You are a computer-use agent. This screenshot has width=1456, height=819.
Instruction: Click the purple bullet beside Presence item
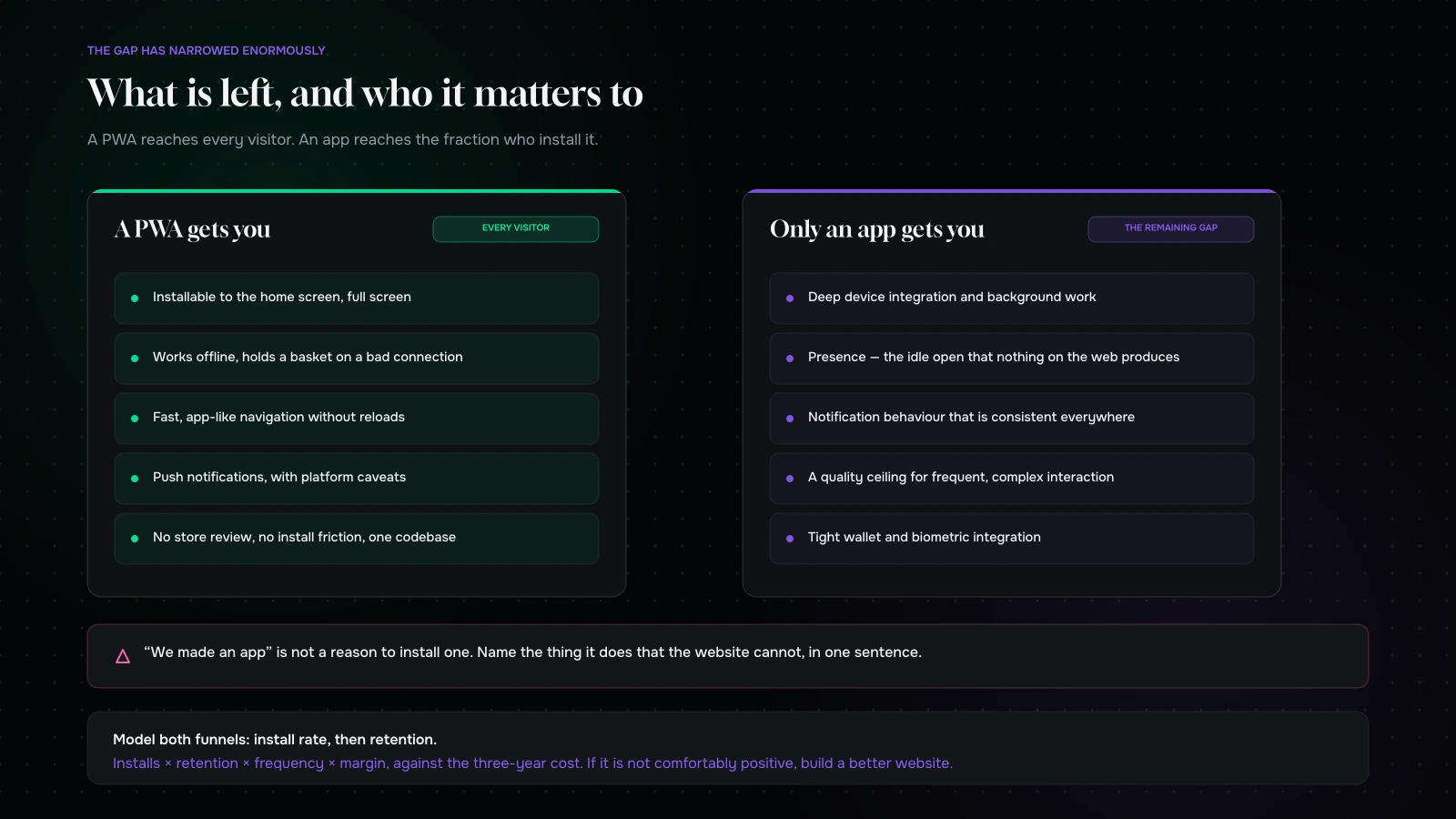click(790, 359)
